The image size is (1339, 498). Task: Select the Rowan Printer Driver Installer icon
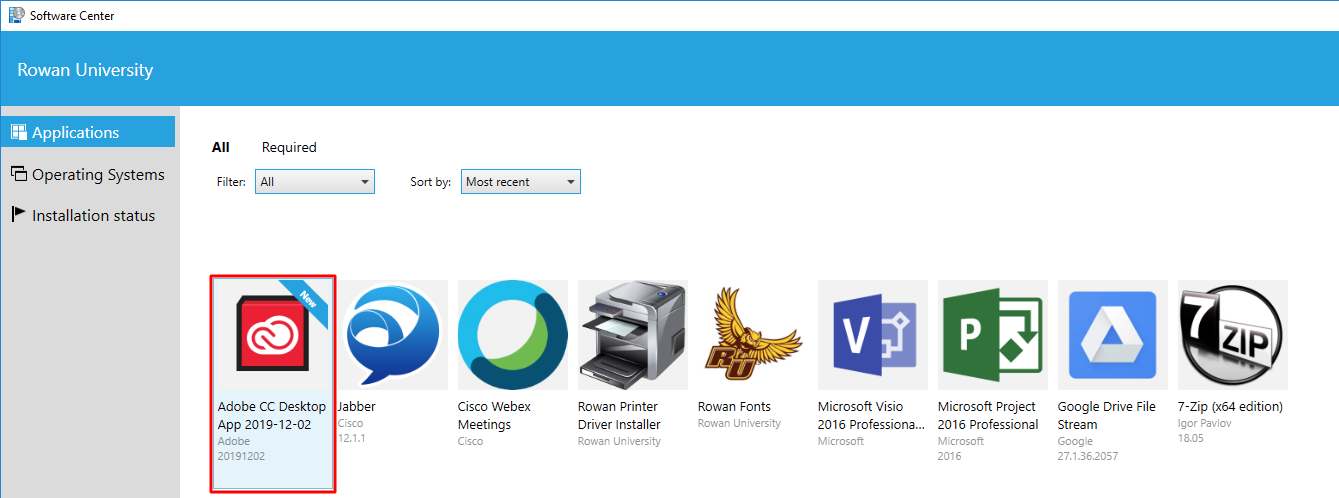click(632, 334)
